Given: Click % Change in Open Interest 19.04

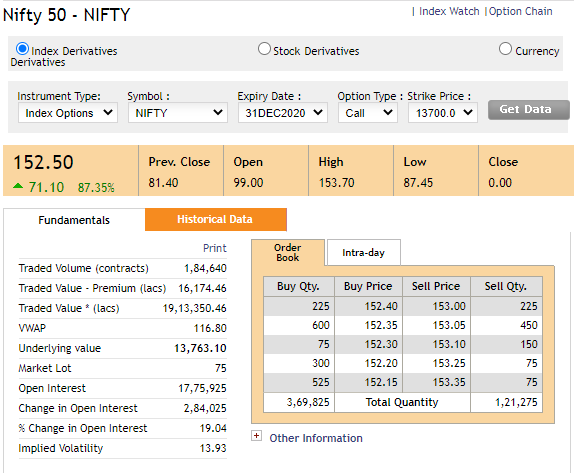Looking at the screenshot, I should (213, 428).
